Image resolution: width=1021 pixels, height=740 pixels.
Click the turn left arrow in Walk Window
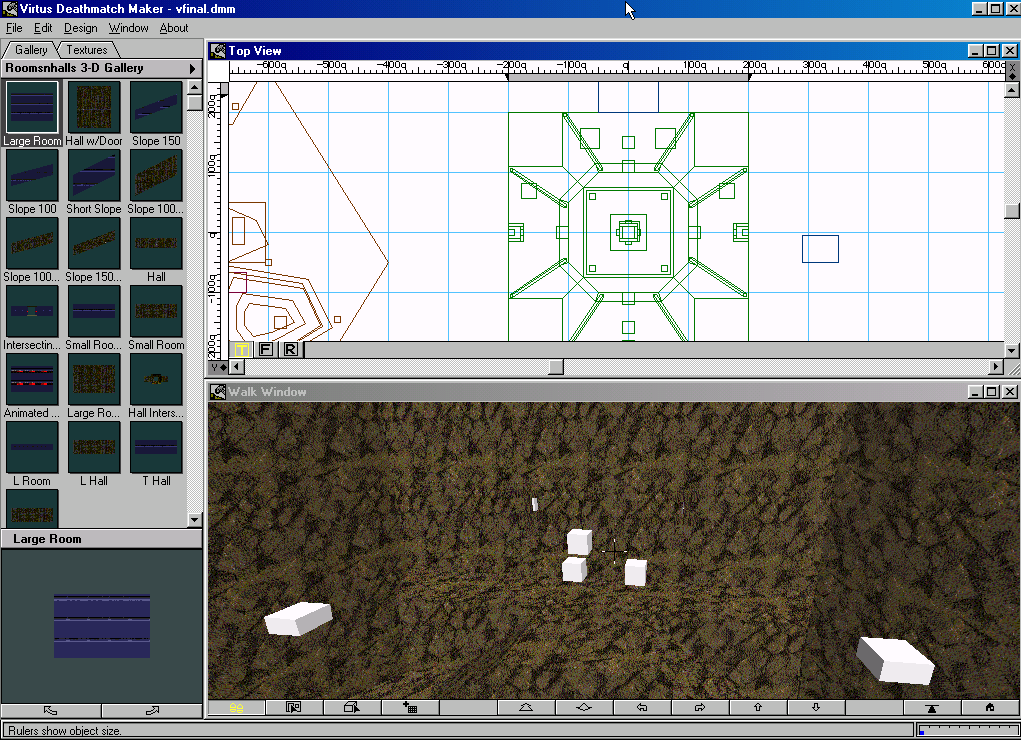[x=642, y=707]
